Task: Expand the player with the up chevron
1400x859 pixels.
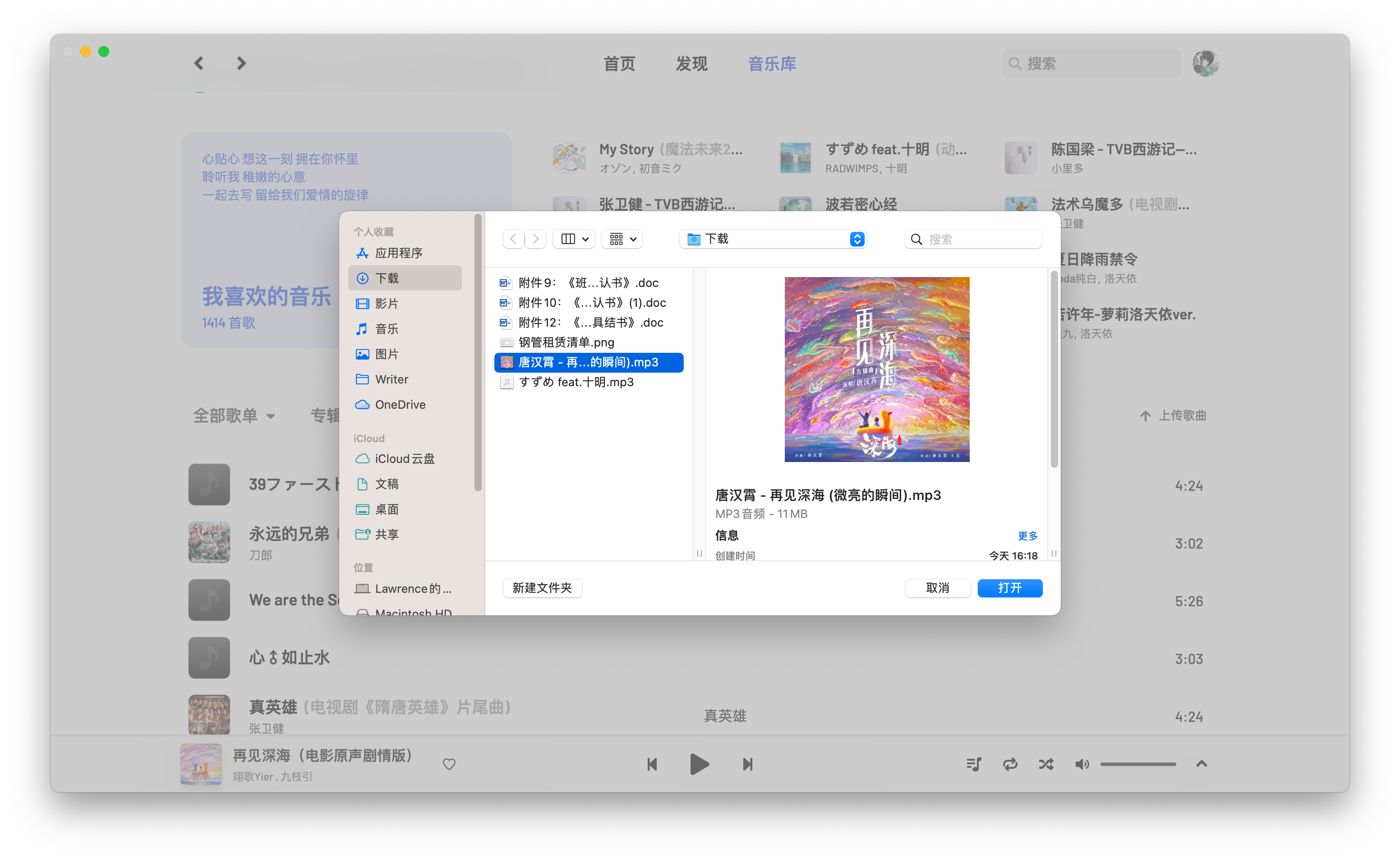Action: coord(1201,763)
